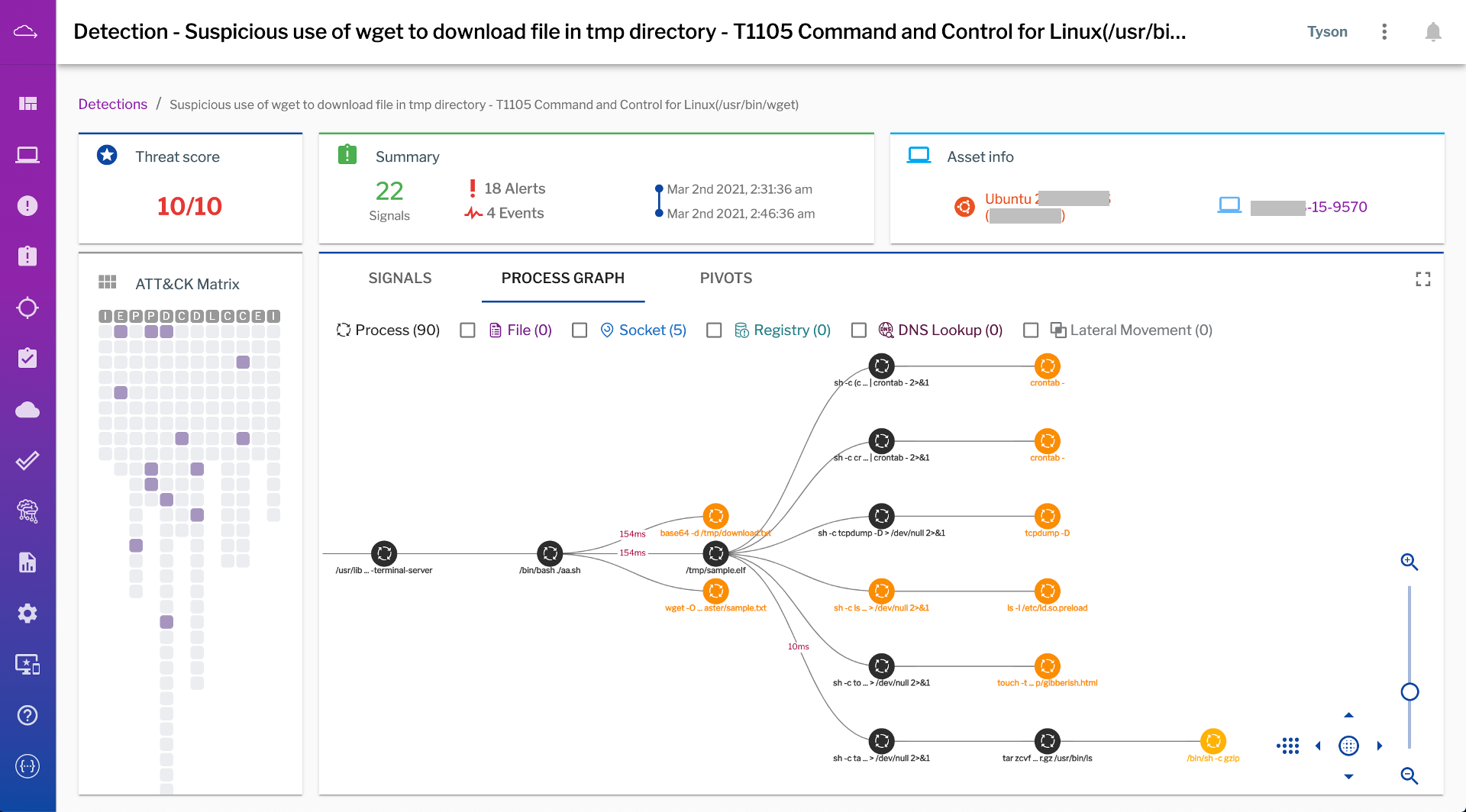Open the Alerts icon in the left sidebar
Viewport: 1466px width, 812px height.
click(27, 205)
